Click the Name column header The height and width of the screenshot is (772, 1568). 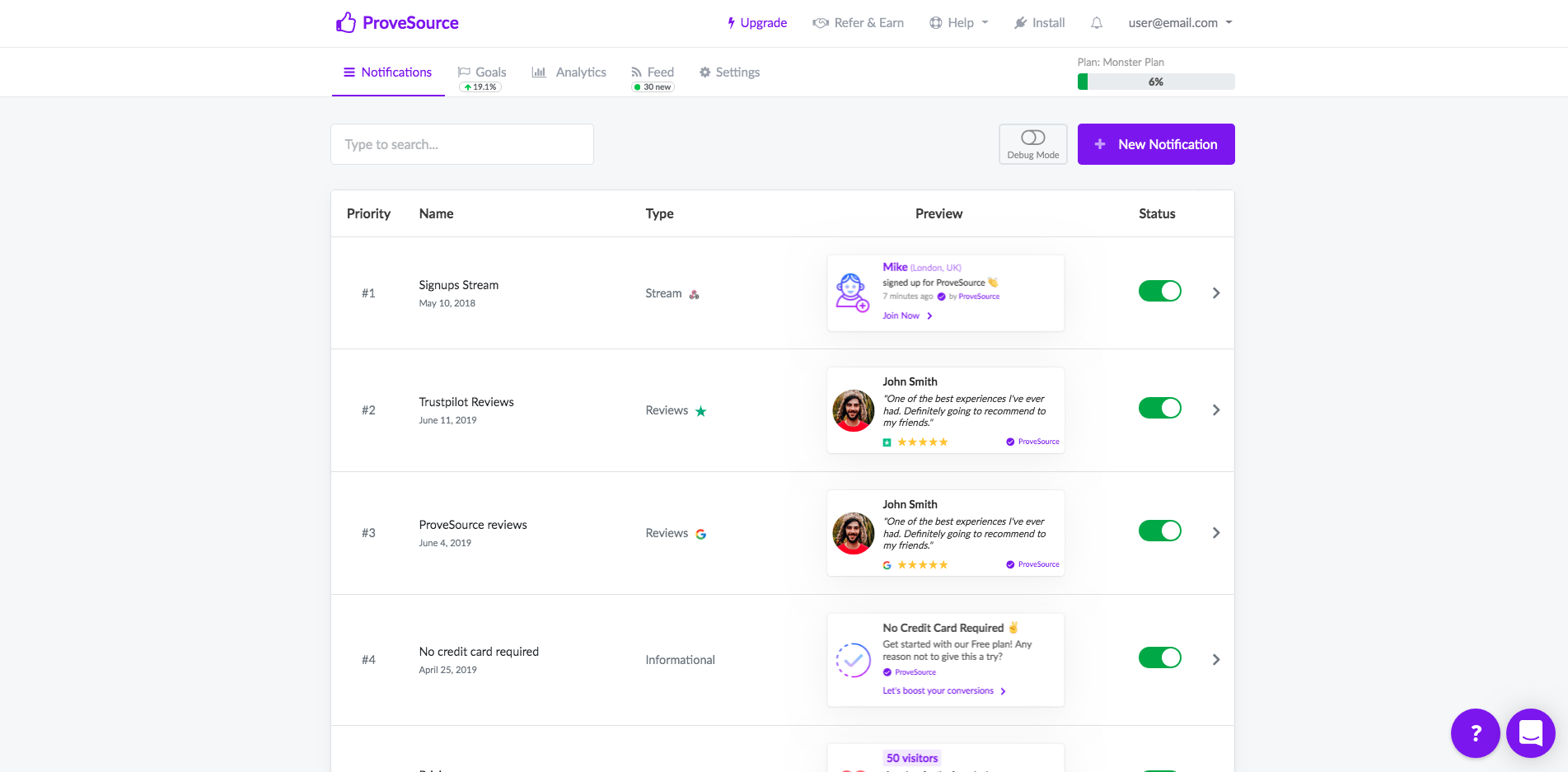(437, 213)
